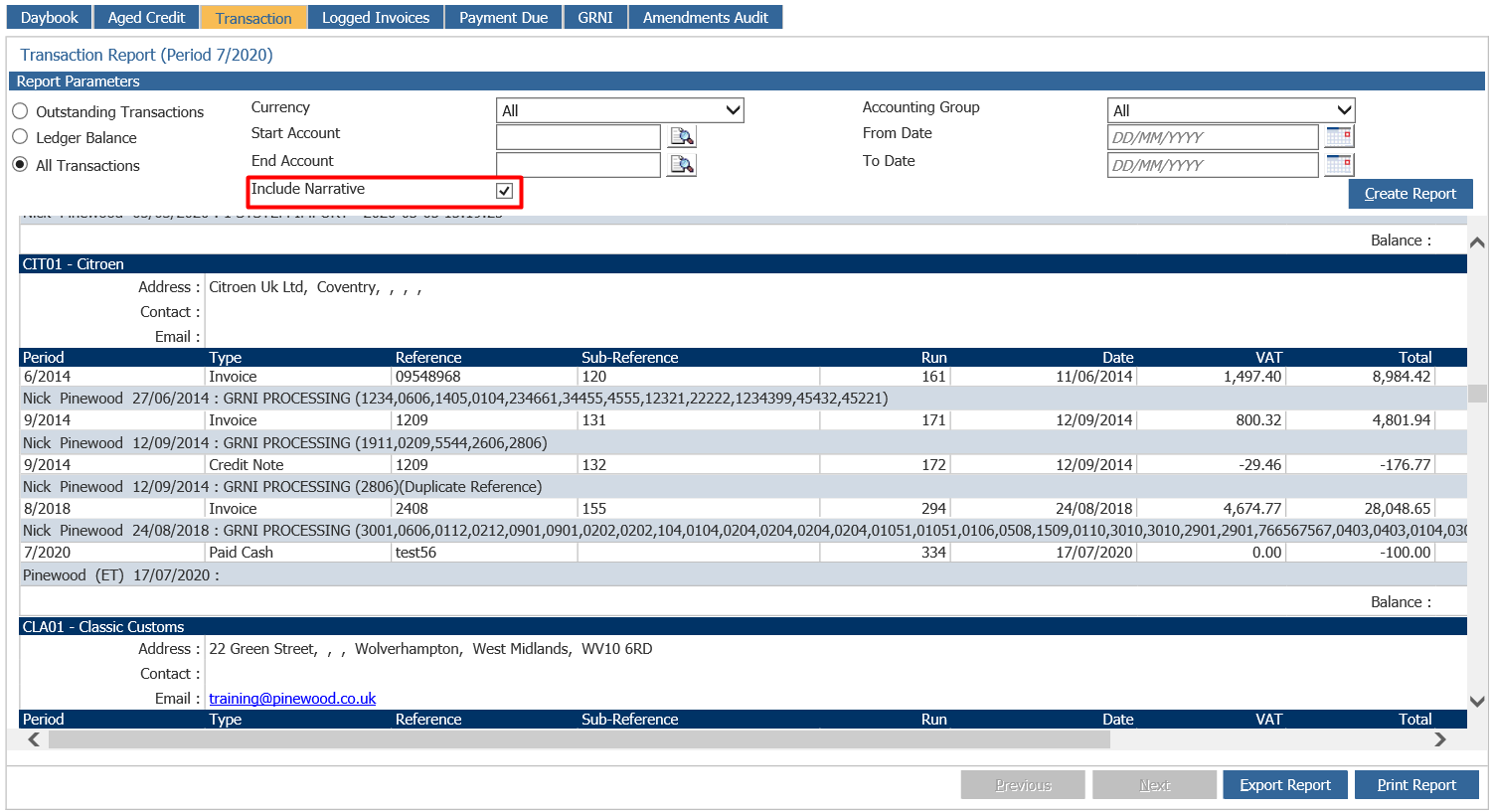Select the Outstanding Transactions radio button
The width and height of the screenshot is (1494, 812).
click(x=18, y=111)
